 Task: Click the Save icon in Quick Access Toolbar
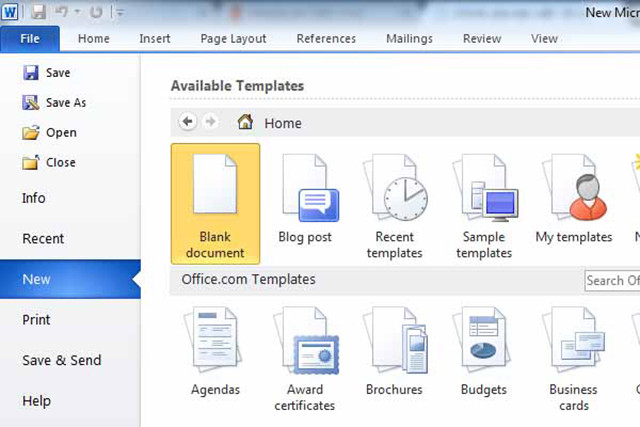[38, 12]
